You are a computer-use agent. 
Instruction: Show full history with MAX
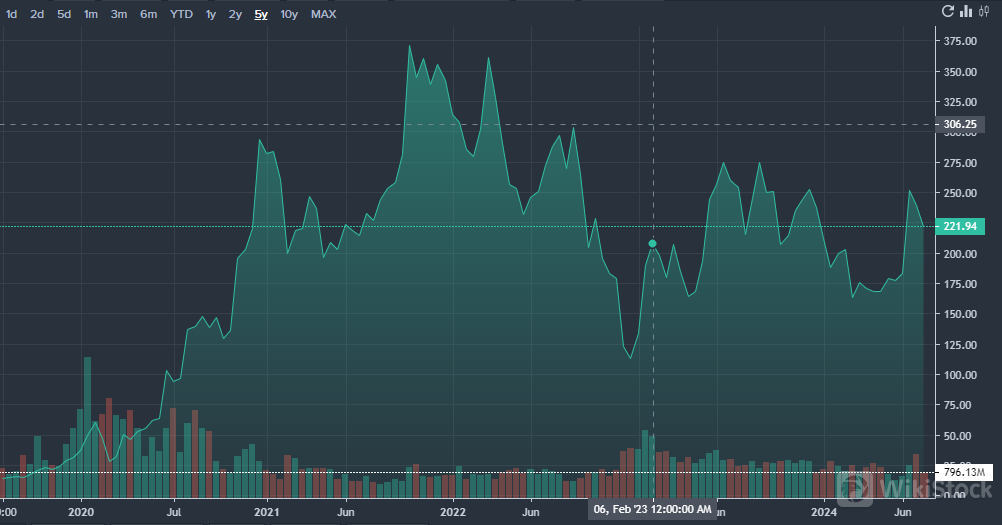click(x=323, y=14)
